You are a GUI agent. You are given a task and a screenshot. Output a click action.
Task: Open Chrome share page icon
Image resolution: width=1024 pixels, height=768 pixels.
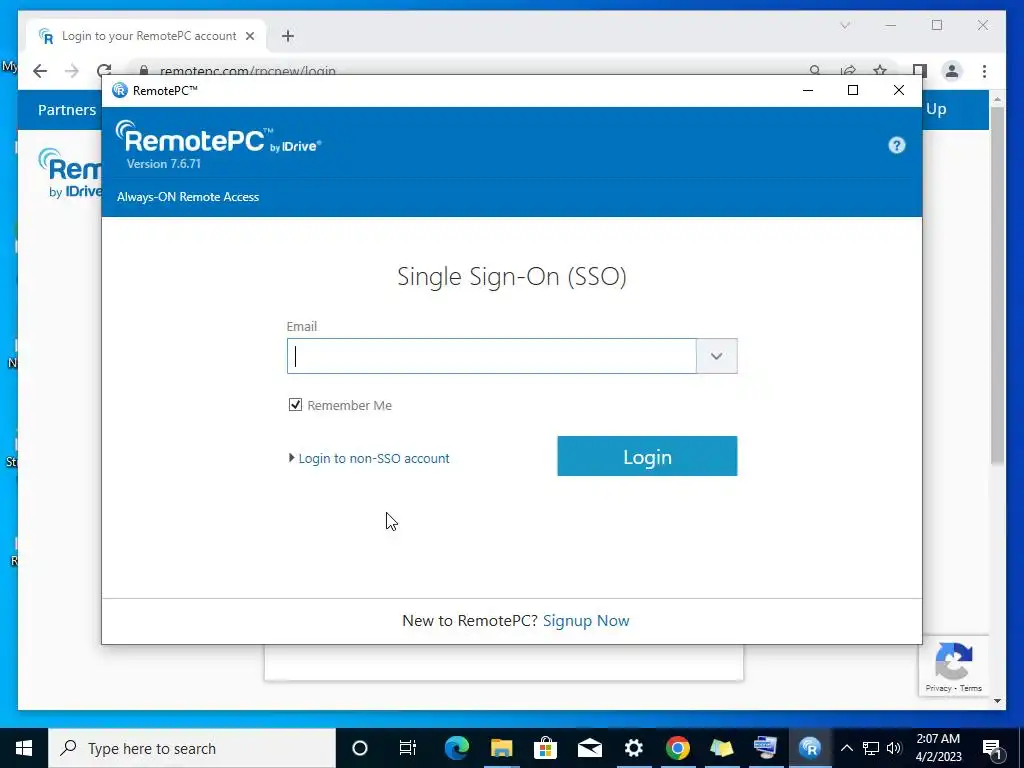pyautogui.click(x=848, y=70)
